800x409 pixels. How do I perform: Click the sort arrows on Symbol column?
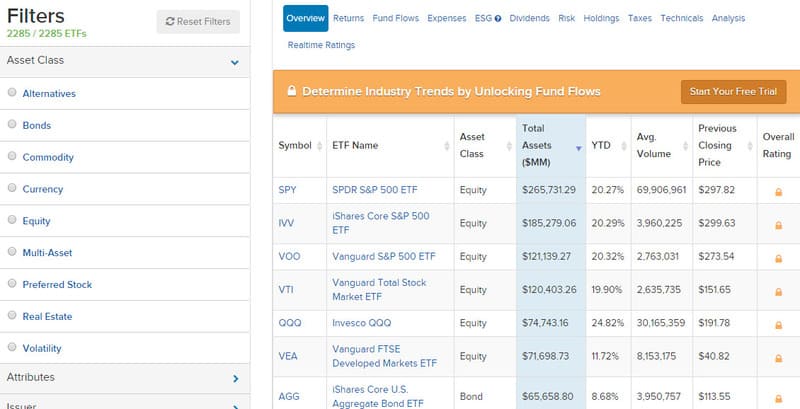tap(321, 146)
